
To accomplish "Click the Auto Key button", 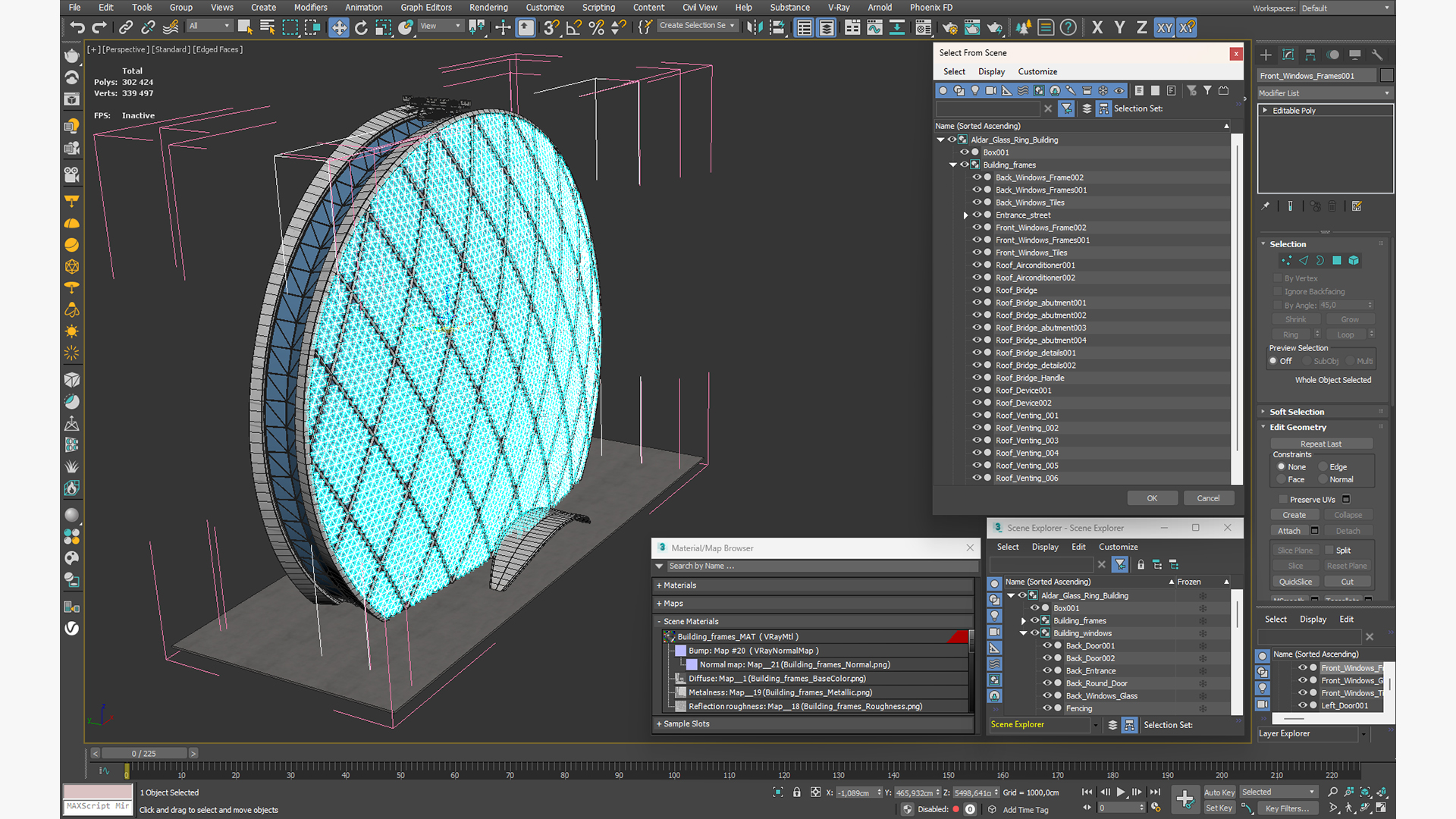I will tap(1219, 792).
